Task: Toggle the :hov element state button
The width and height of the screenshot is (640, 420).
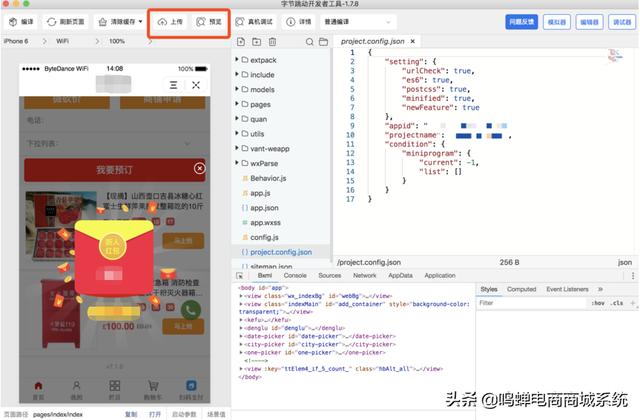Action: click(x=598, y=303)
